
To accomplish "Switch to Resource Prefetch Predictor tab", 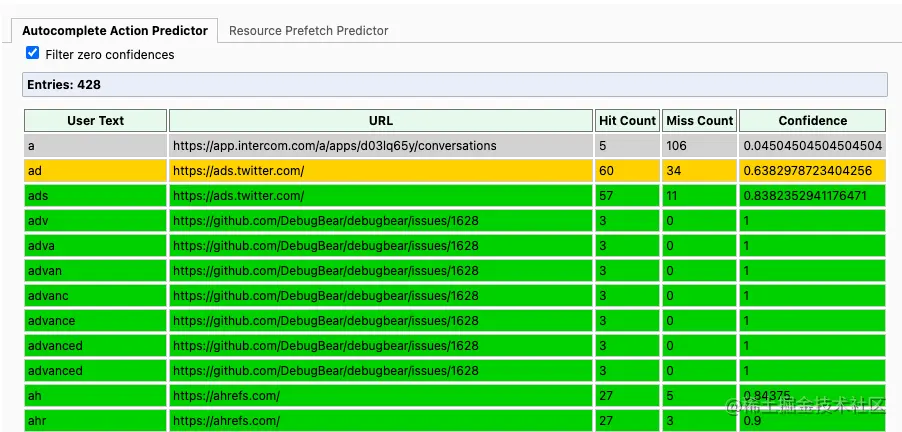I will click(308, 30).
